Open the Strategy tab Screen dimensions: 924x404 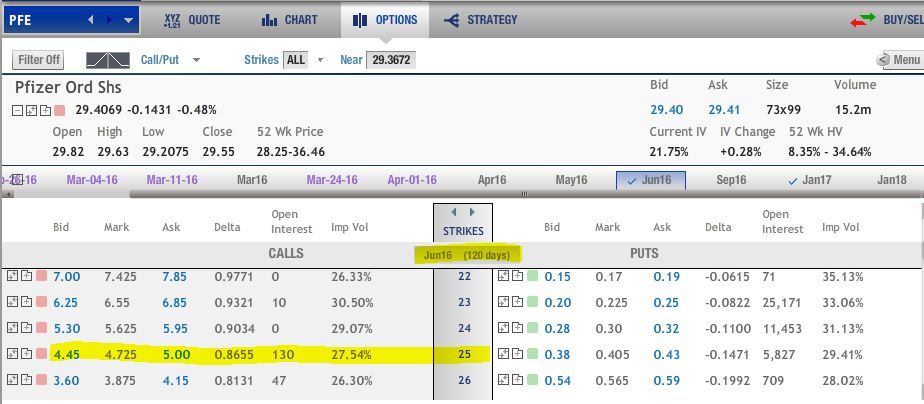pyautogui.click(x=480, y=19)
